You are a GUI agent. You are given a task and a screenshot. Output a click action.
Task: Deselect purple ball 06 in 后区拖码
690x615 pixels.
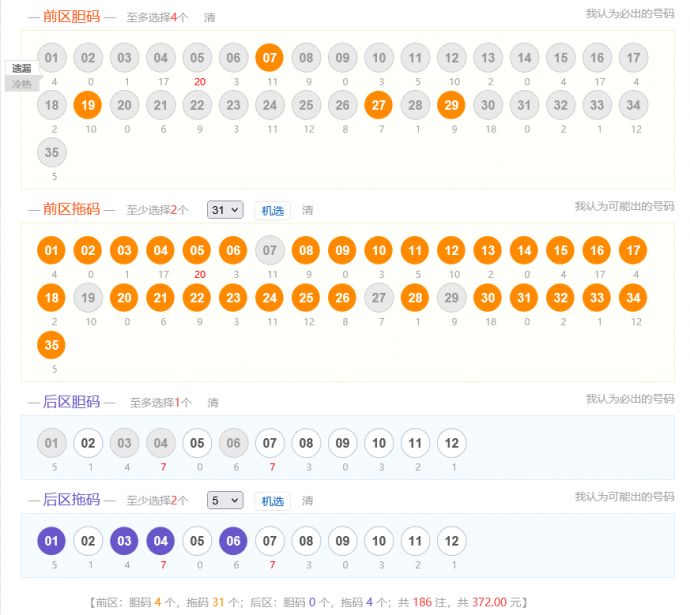[x=233, y=541]
